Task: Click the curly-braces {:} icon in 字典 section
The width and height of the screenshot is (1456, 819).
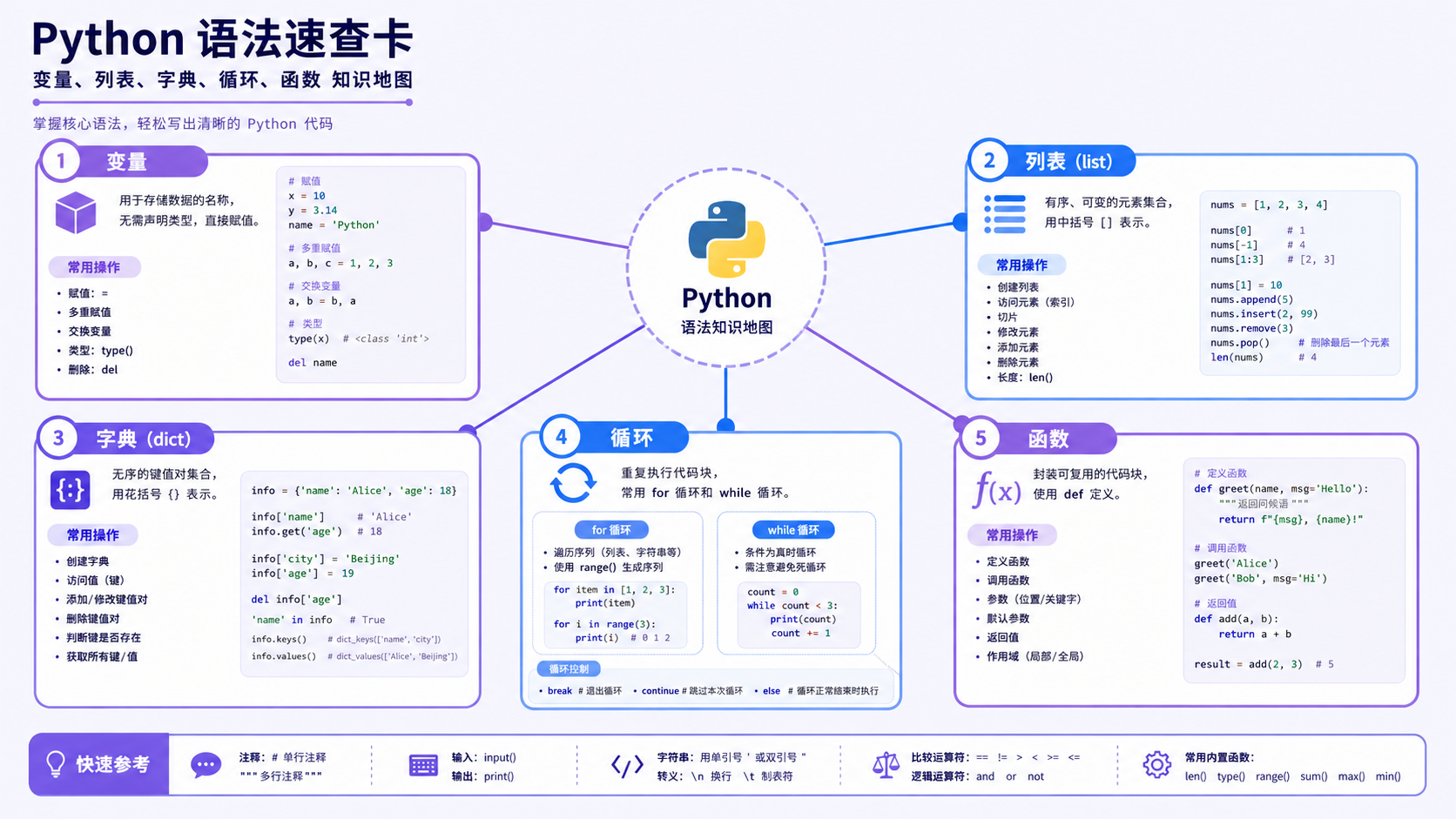Action: [x=70, y=490]
